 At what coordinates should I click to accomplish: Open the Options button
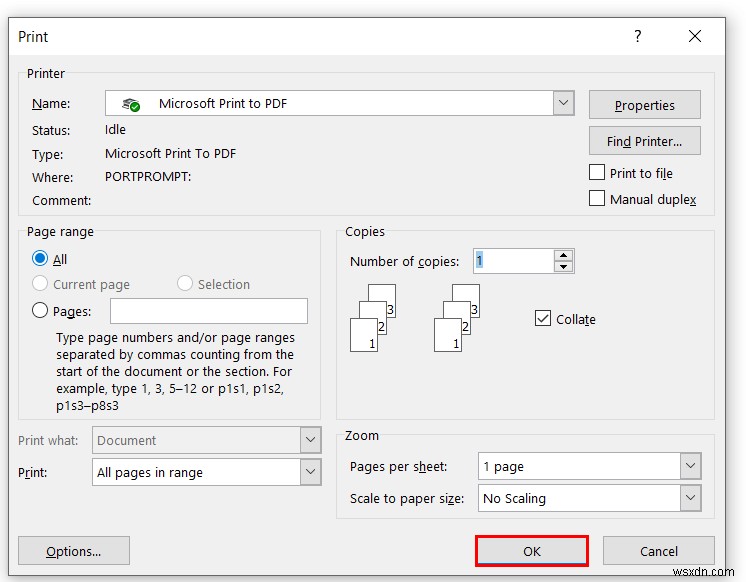[74, 551]
